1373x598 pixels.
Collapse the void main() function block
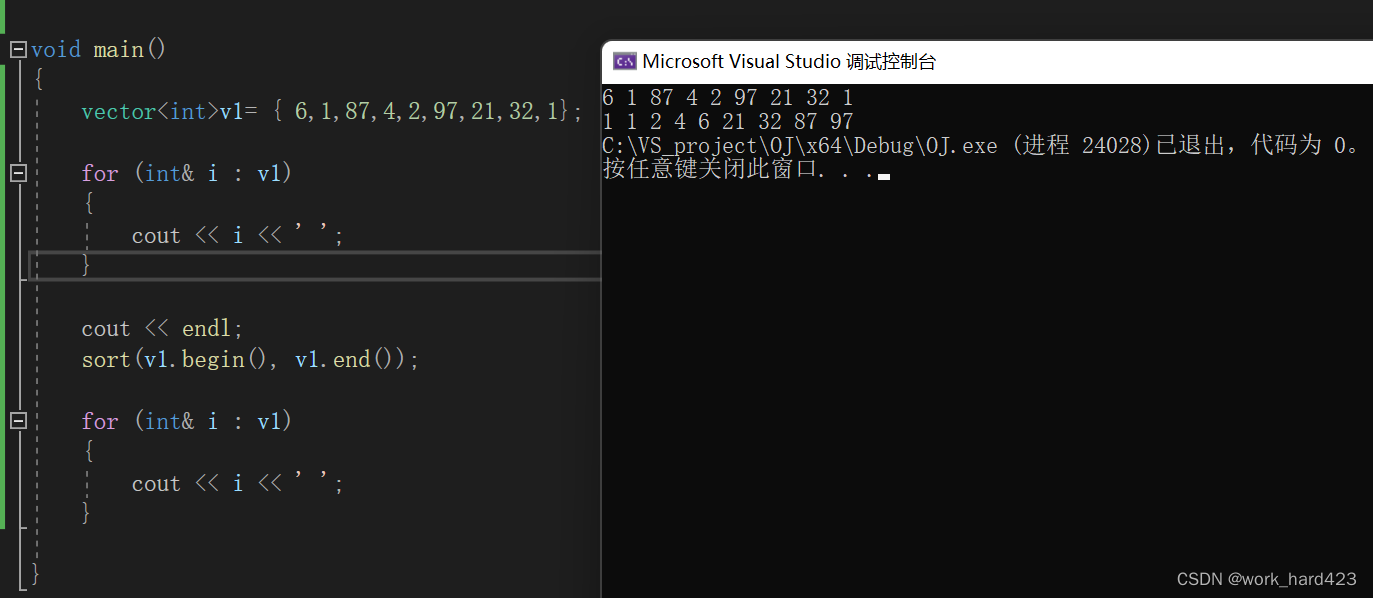[18, 49]
